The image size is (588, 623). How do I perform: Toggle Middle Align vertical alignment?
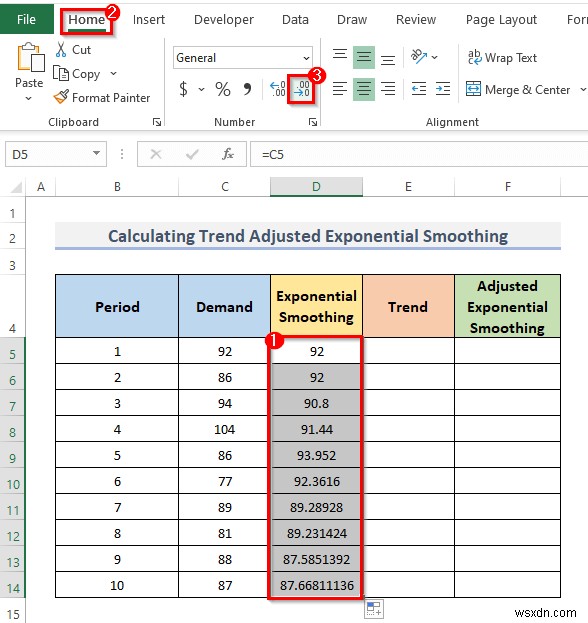pyautogui.click(x=364, y=58)
